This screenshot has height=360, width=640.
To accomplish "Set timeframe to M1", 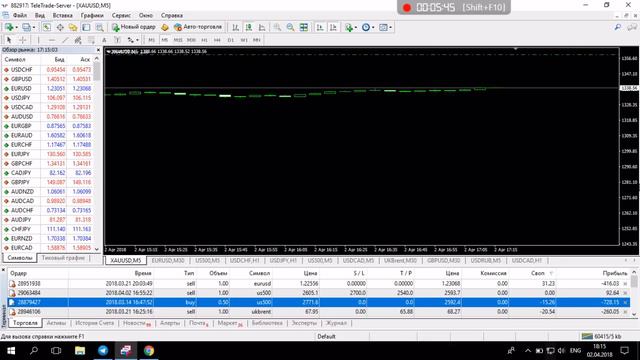I will click(151, 40).
